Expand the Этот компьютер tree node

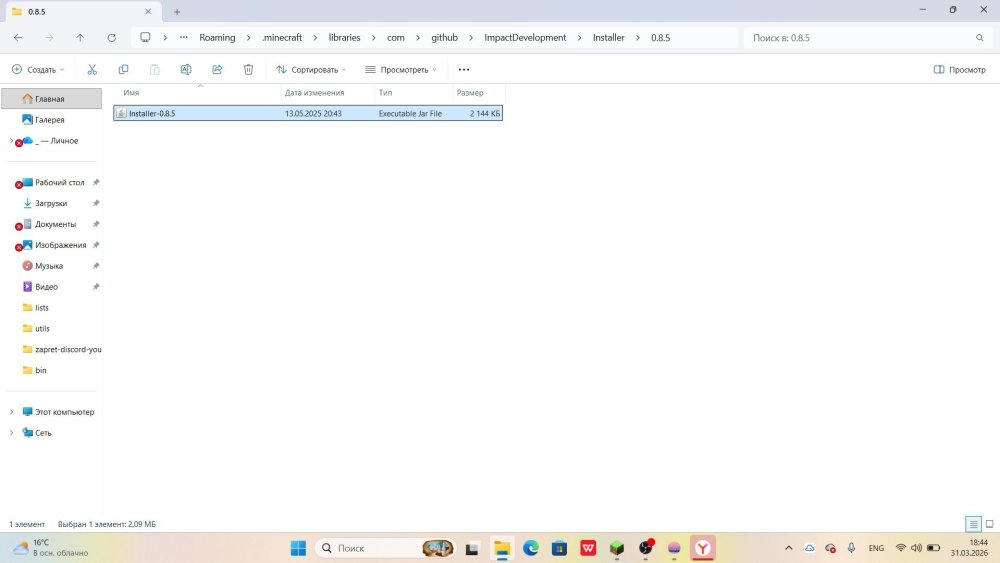(x=12, y=412)
